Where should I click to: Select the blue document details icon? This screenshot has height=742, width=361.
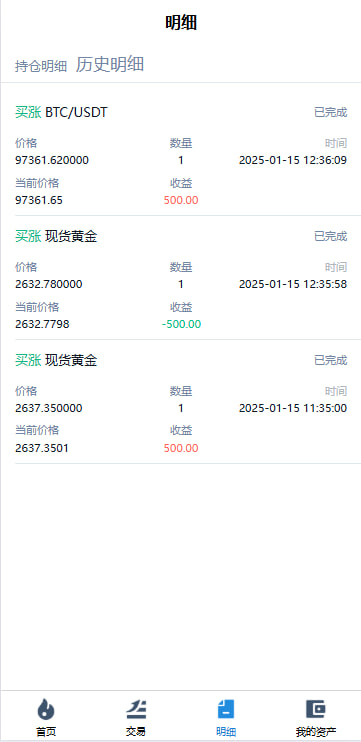[x=226, y=709]
